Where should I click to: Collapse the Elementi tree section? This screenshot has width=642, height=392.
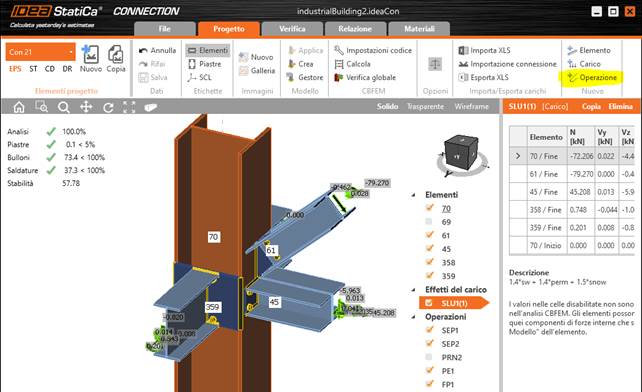(413, 195)
